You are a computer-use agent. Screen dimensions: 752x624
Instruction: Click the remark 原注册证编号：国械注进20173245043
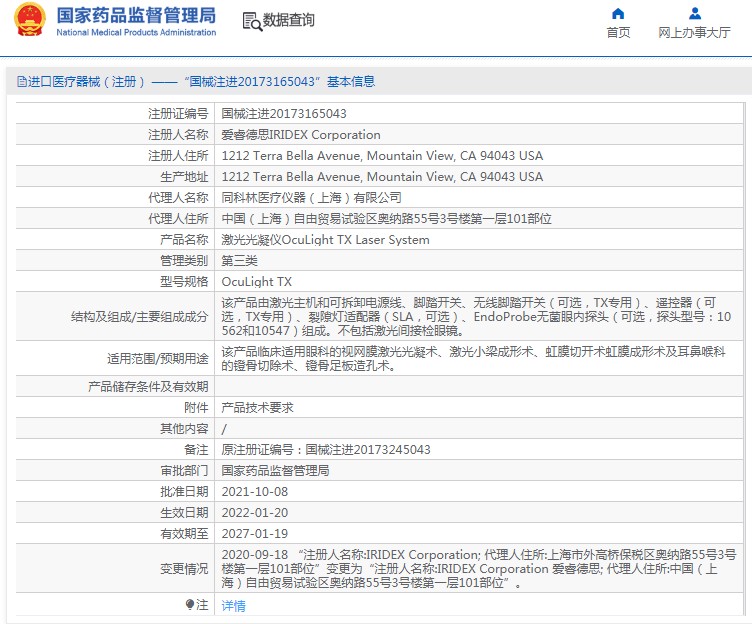click(x=326, y=450)
